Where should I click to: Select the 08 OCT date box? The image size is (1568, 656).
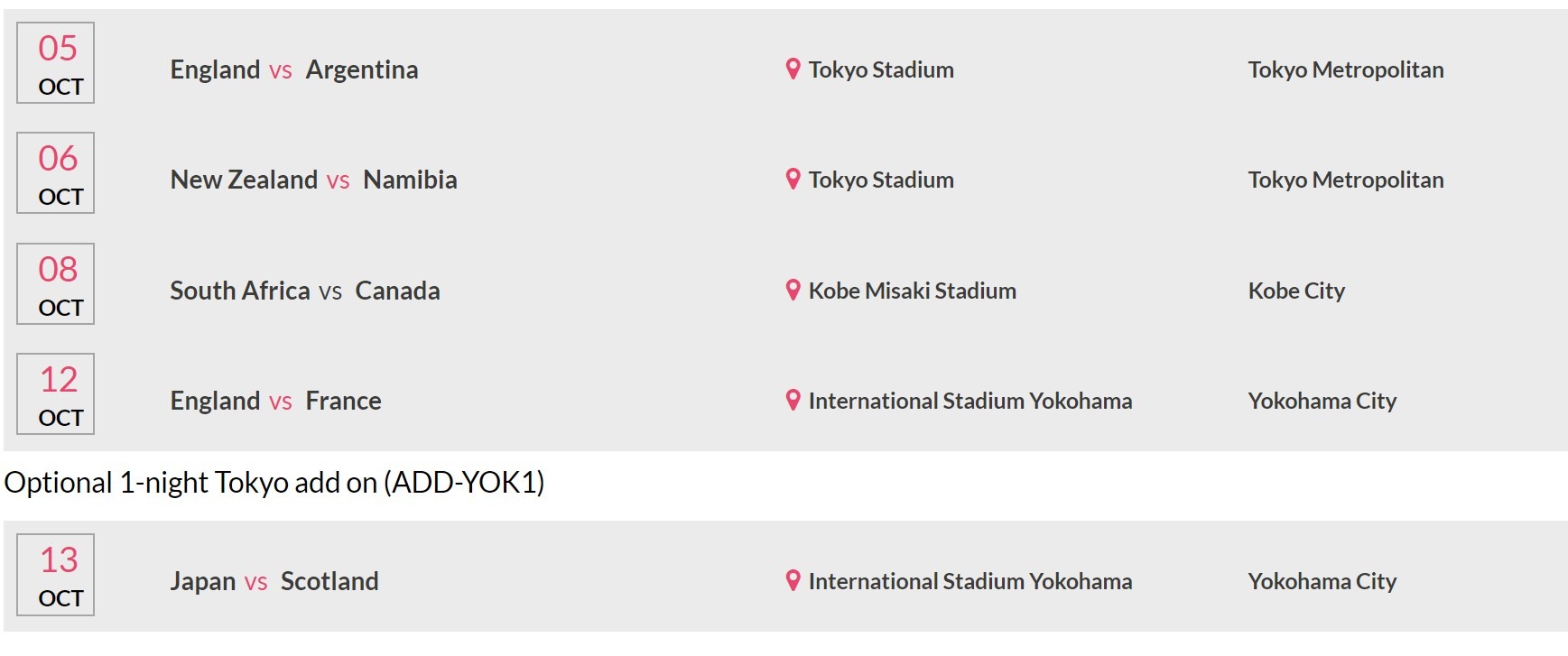56,284
